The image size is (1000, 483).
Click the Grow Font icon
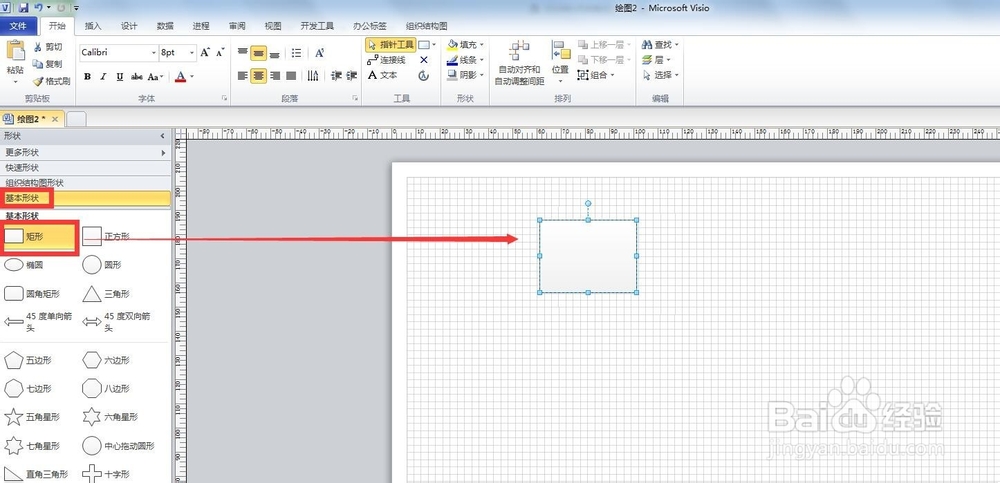coord(205,52)
